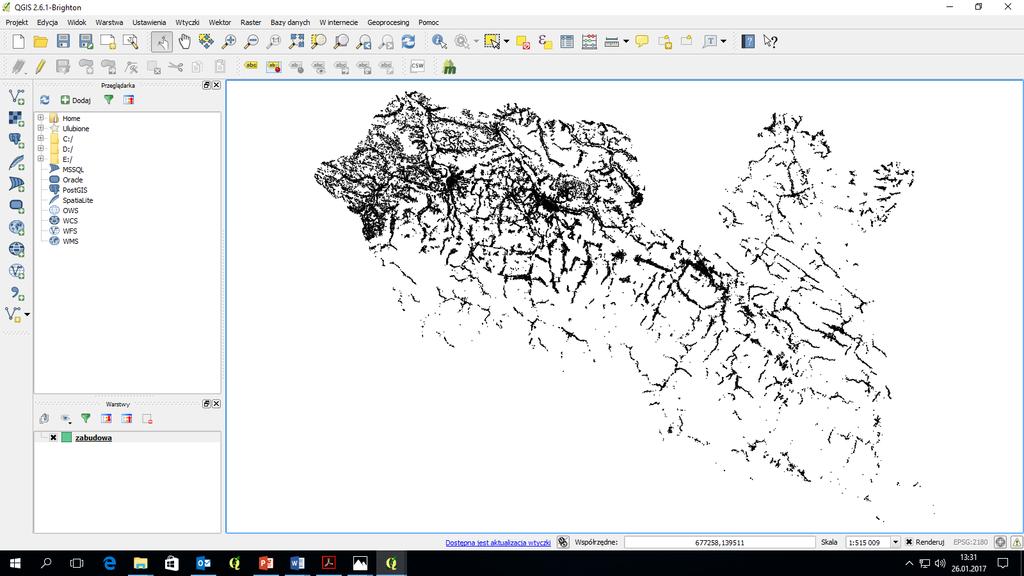Toggle the Renderuj checkbox
This screenshot has width=1024, height=576.
click(908, 542)
